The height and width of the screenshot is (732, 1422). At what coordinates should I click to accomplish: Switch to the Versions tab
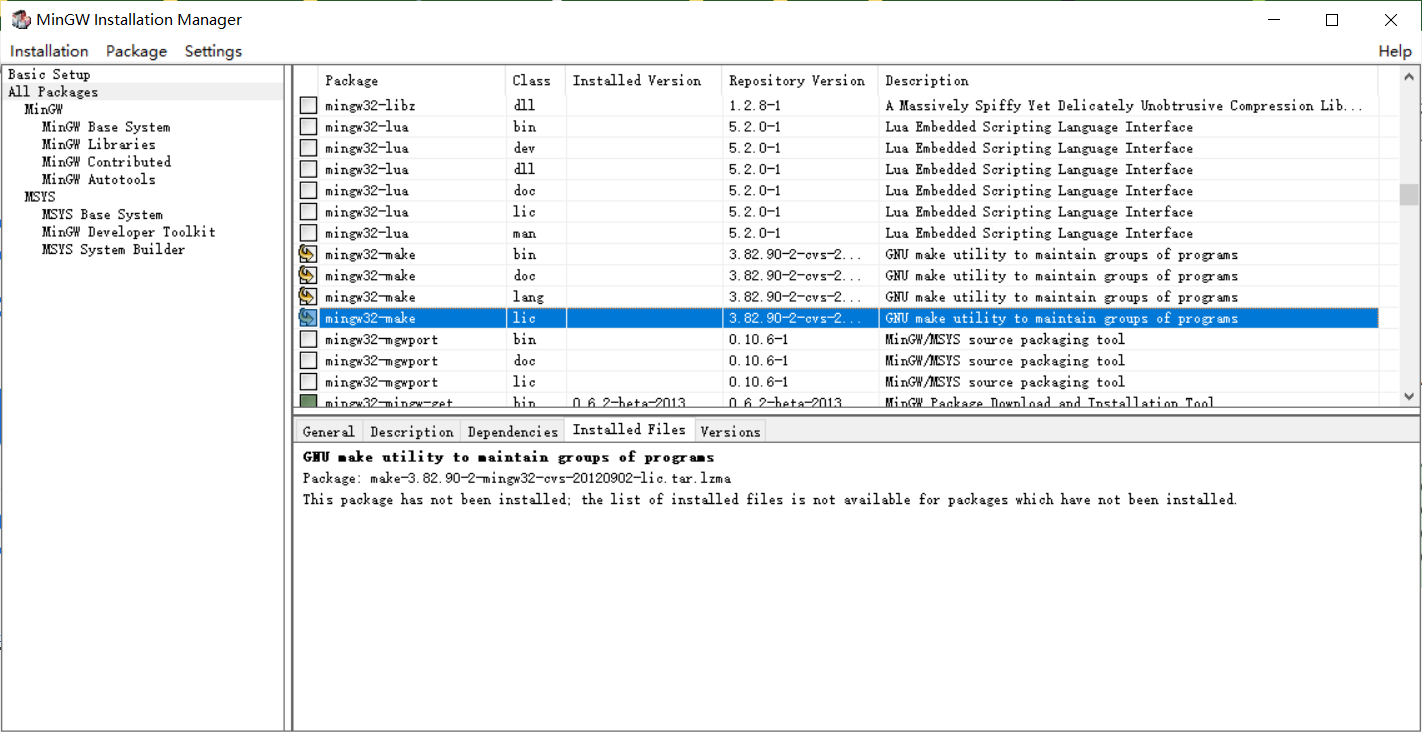pos(730,431)
